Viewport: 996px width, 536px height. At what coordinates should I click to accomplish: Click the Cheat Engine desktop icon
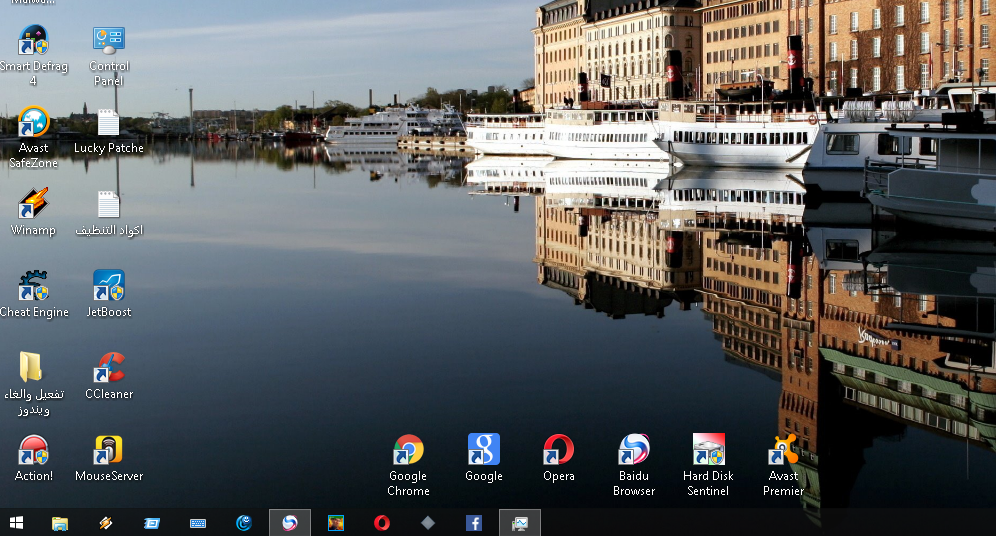[34, 287]
